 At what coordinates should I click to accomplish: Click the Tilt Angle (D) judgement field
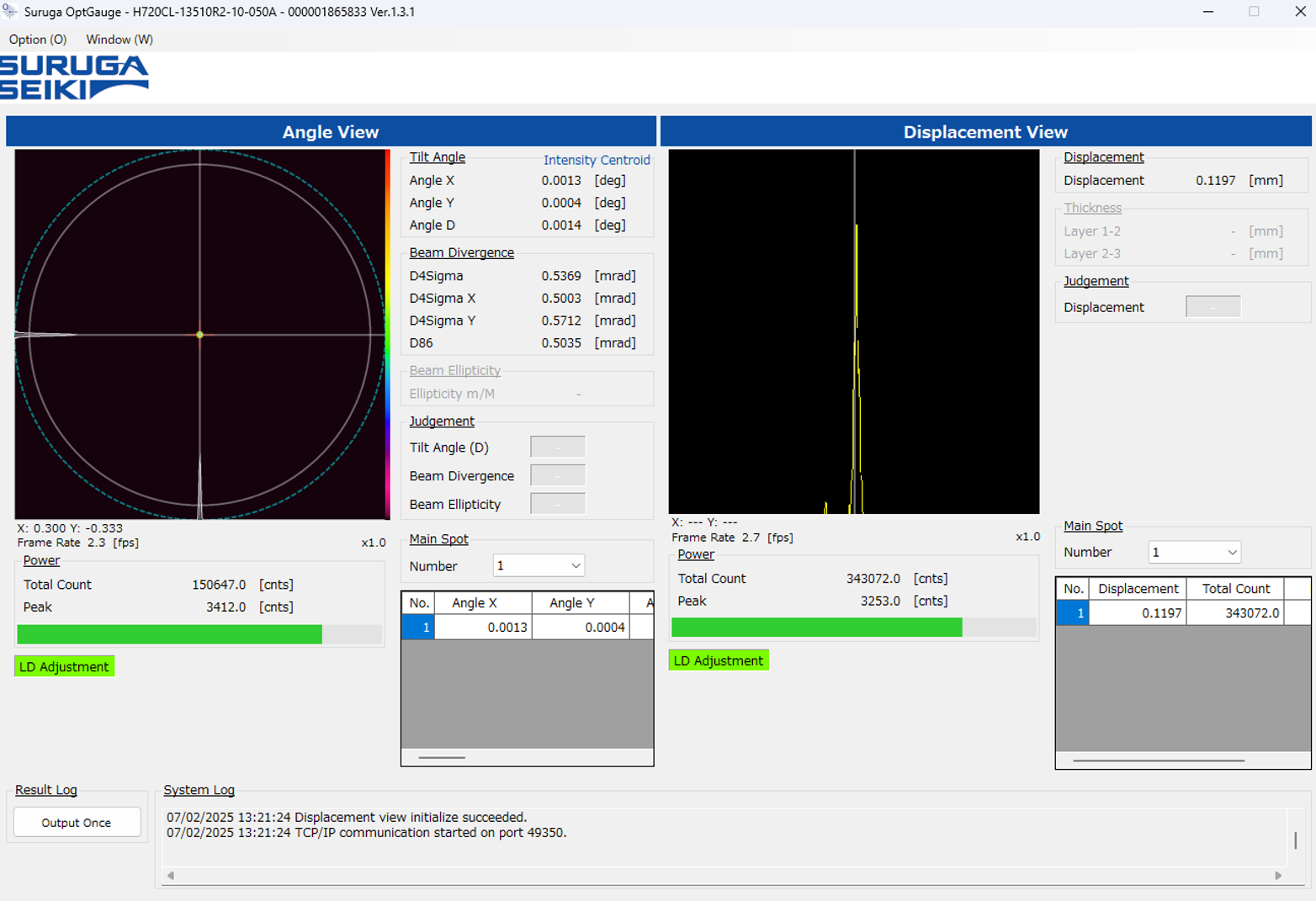point(558,447)
